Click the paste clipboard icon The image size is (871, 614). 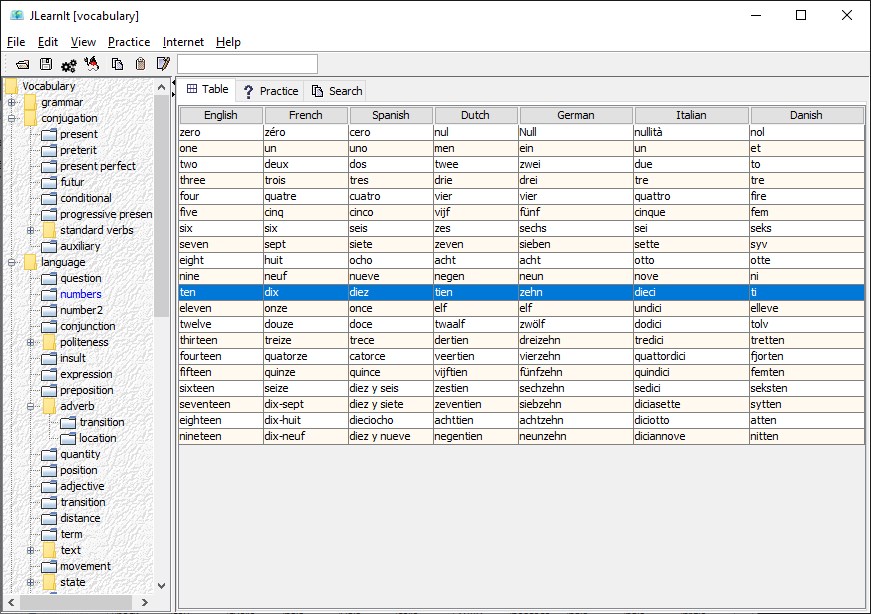pos(140,65)
